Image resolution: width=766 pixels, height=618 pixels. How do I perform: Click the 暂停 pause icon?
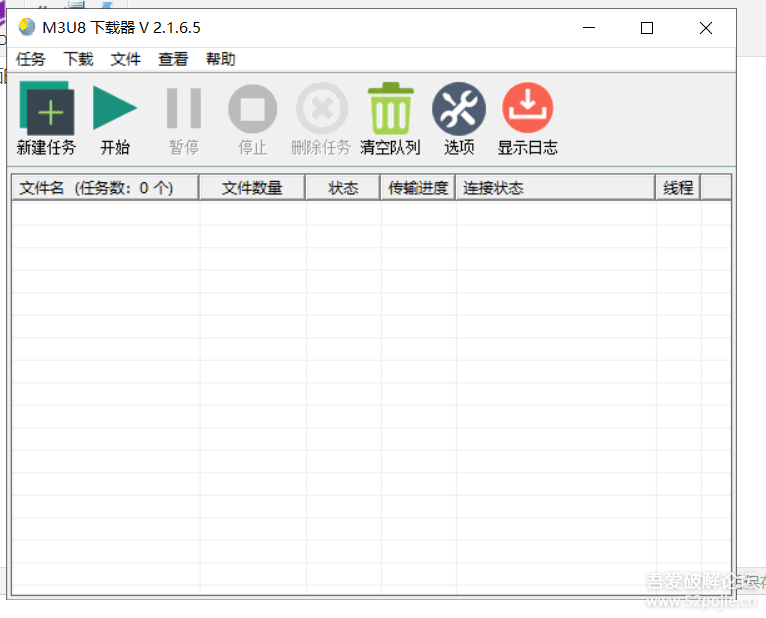pos(184,108)
